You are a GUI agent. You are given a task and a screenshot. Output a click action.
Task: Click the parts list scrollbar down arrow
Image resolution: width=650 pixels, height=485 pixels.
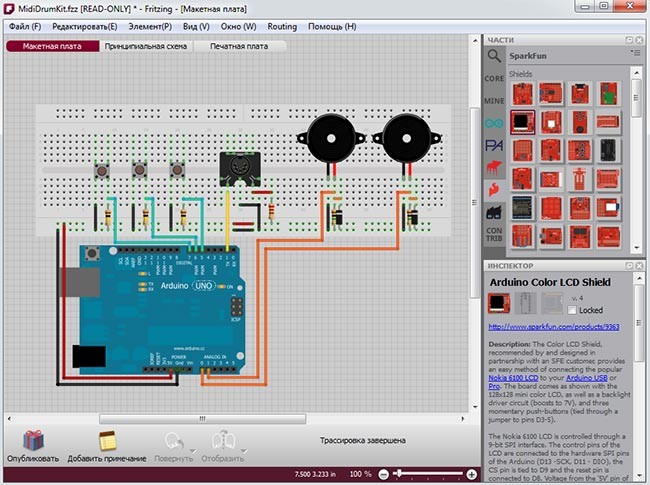(x=637, y=247)
